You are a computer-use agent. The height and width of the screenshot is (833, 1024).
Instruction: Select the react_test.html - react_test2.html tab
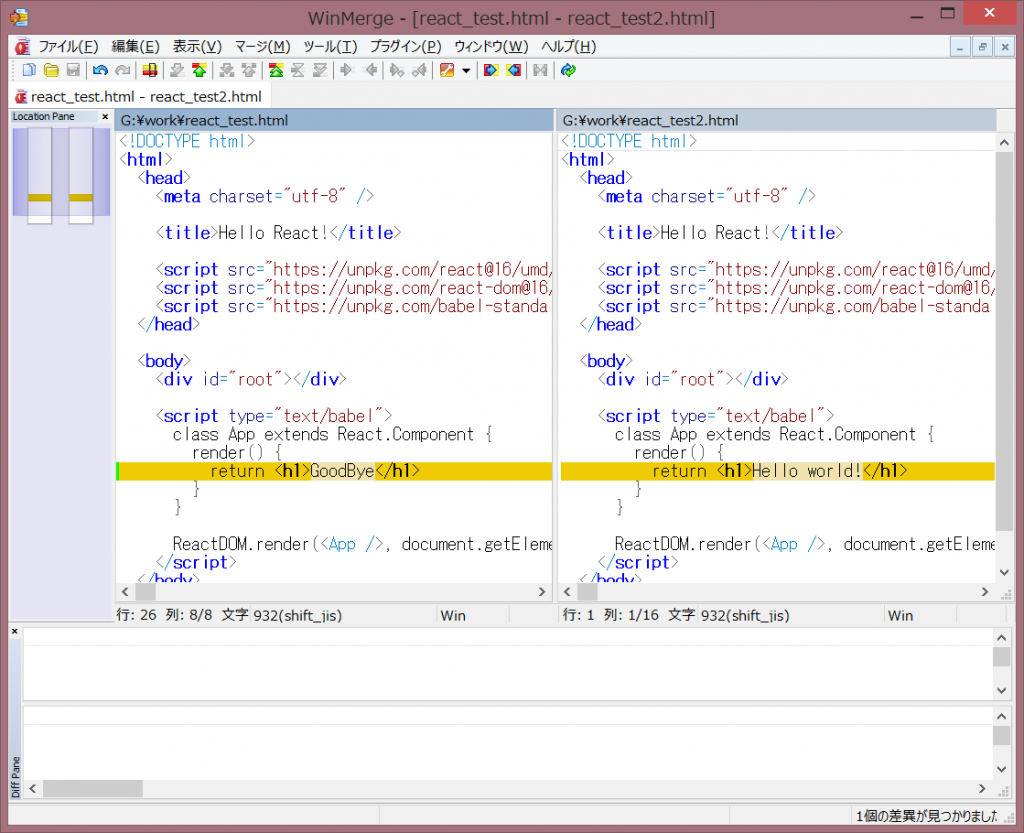(x=139, y=97)
